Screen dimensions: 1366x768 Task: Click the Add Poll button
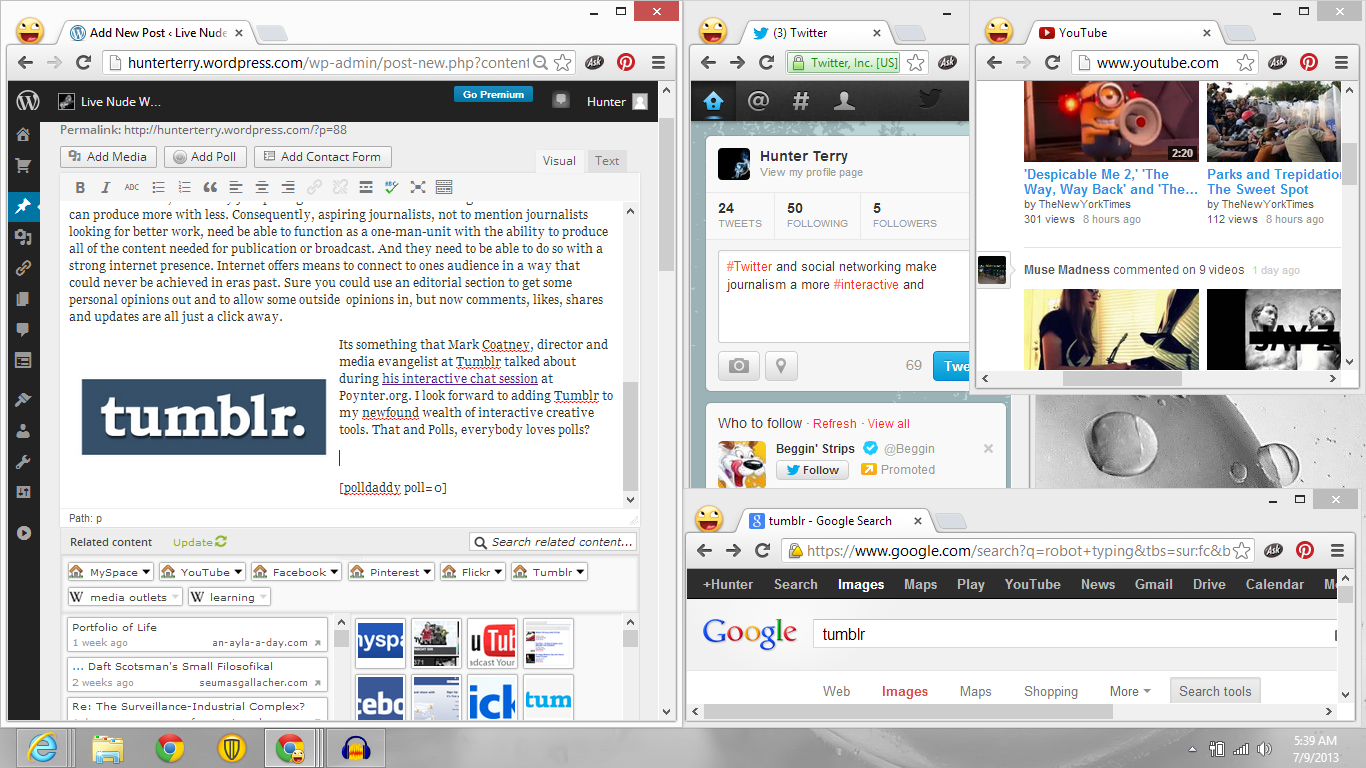click(x=205, y=157)
